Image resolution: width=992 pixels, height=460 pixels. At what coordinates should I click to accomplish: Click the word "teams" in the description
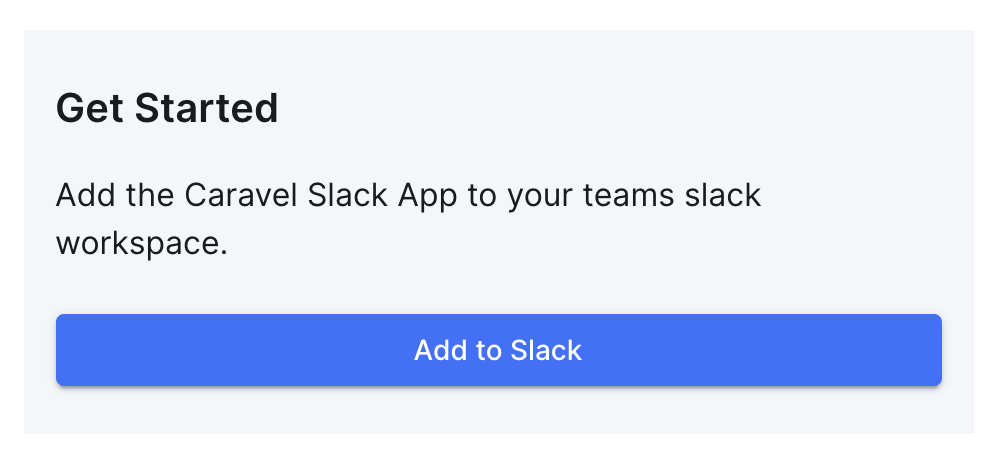tap(629, 197)
